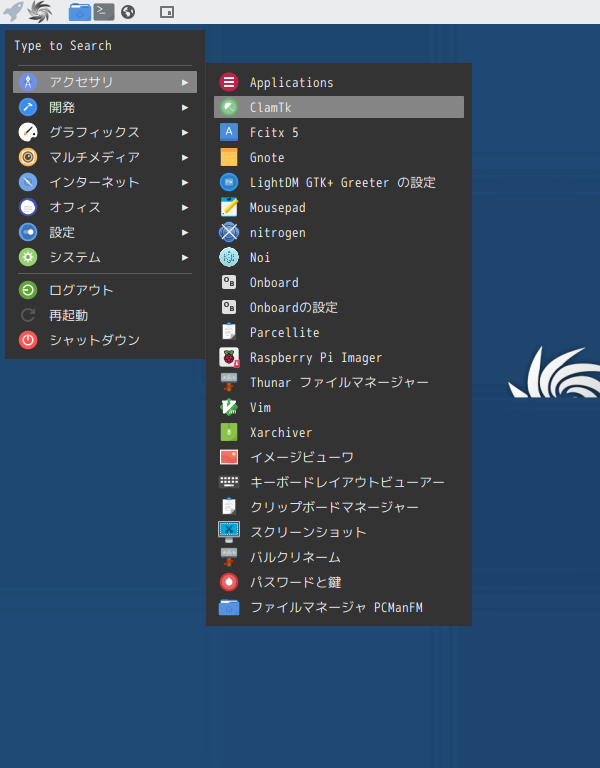Click the 開発 hammer icon
Image resolution: width=600 pixels, height=768 pixels.
[28, 107]
